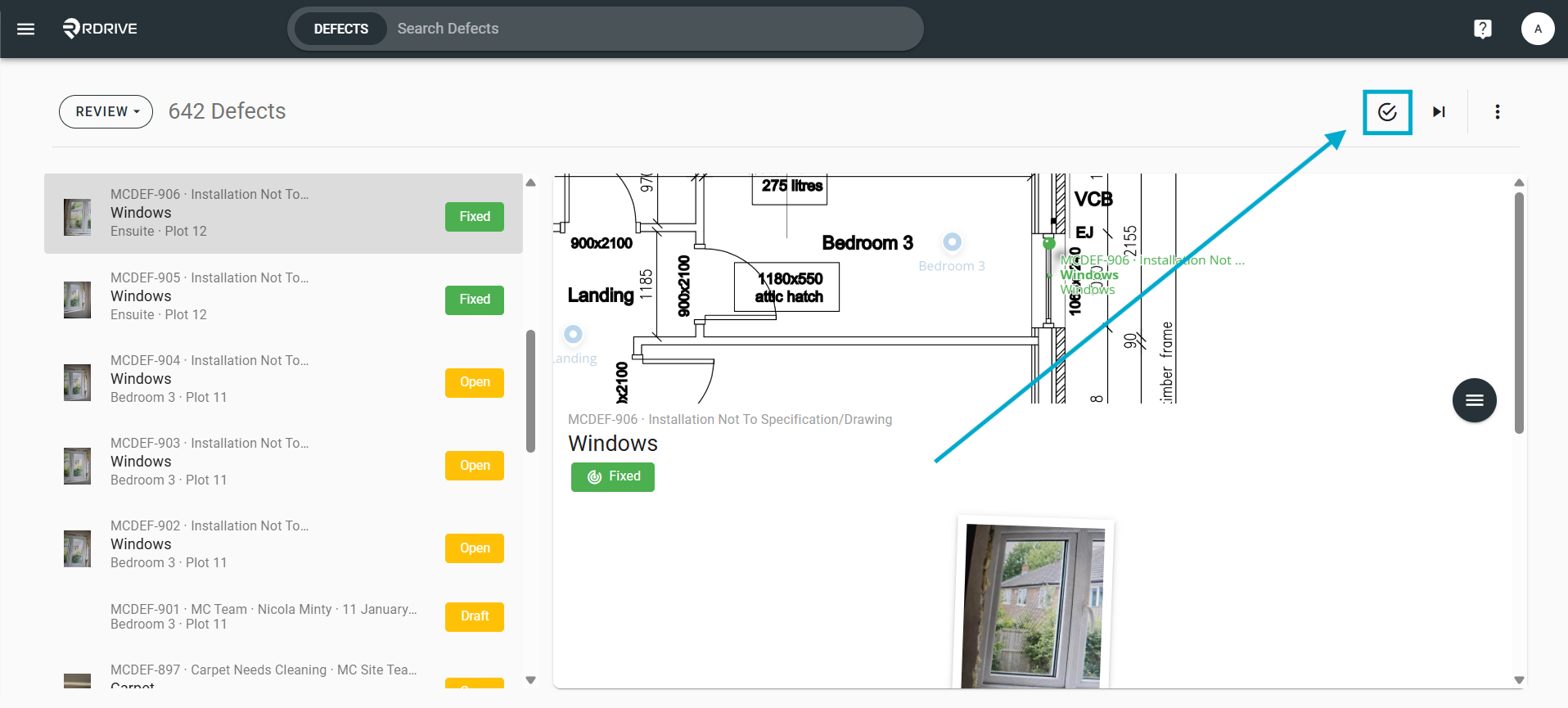Click the Bedroom 3 location pin

(x=952, y=241)
